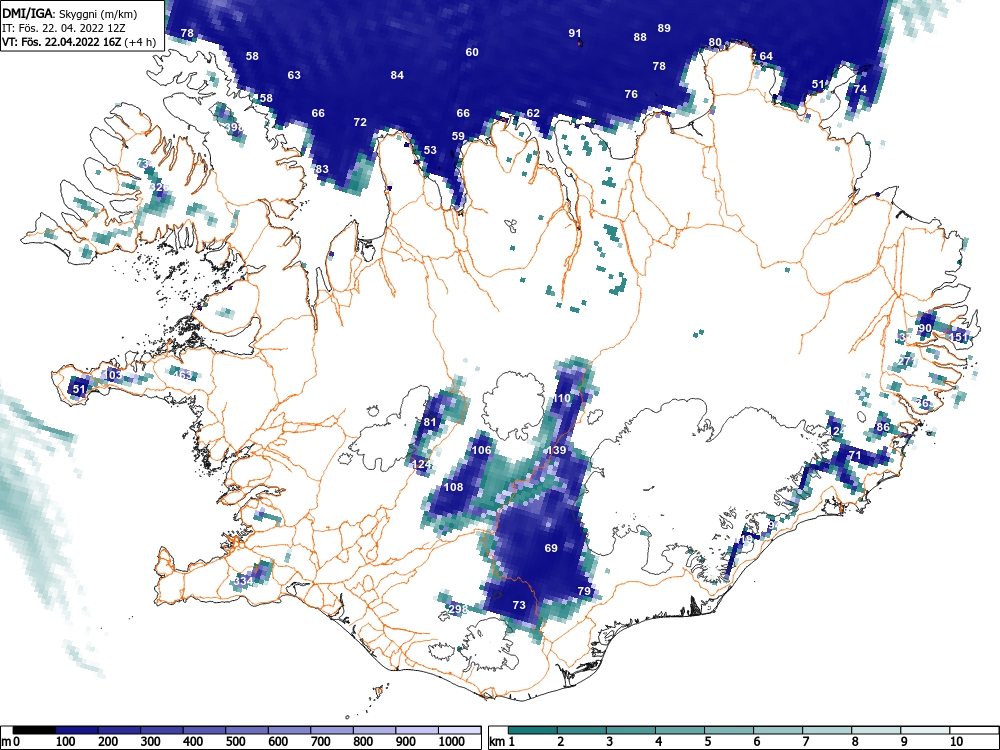Click the visibility value 74 in the northeast
Viewport: 1000px width, 750px height.
(x=860, y=89)
